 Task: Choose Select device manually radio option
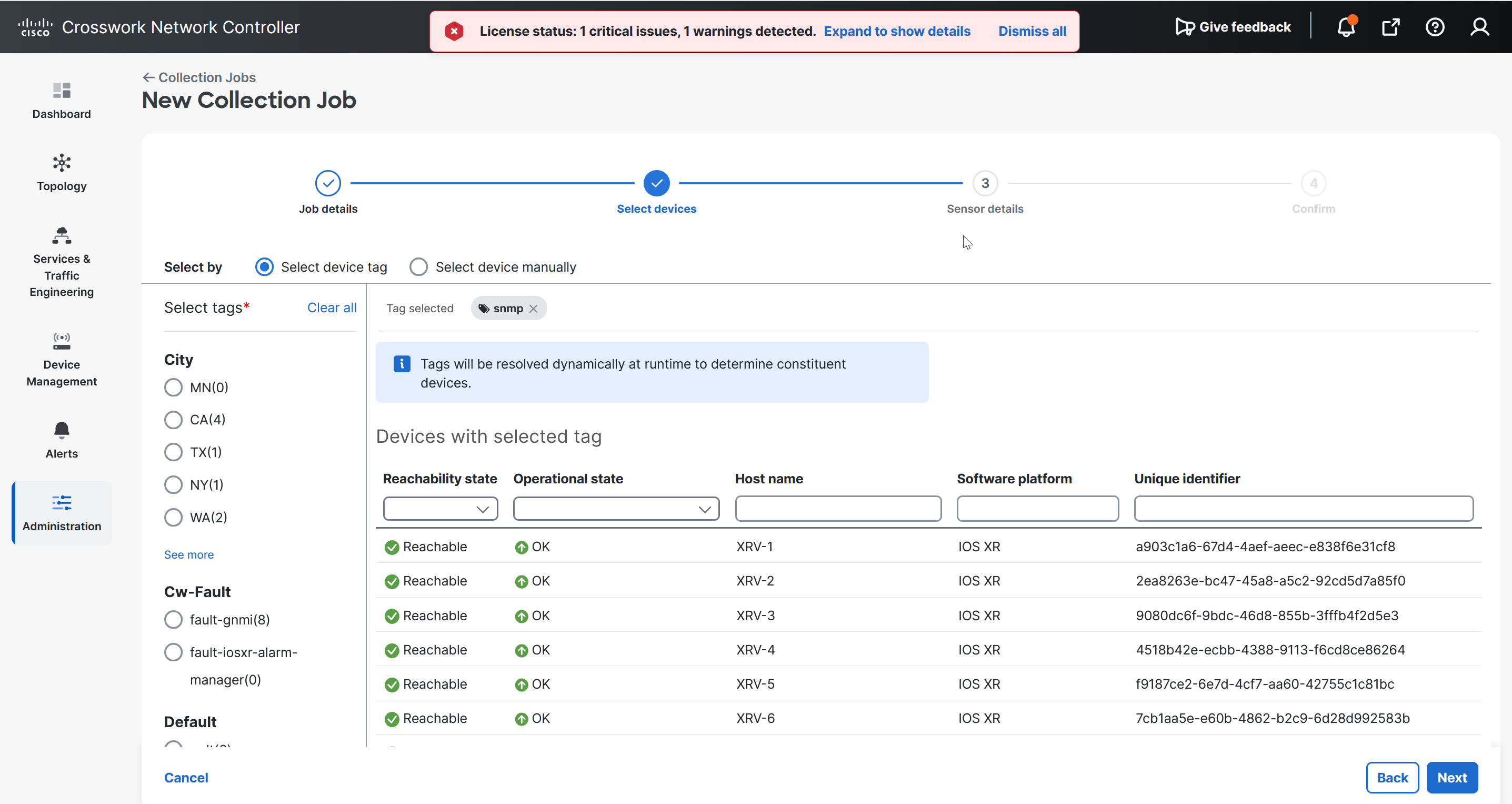(418, 267)
